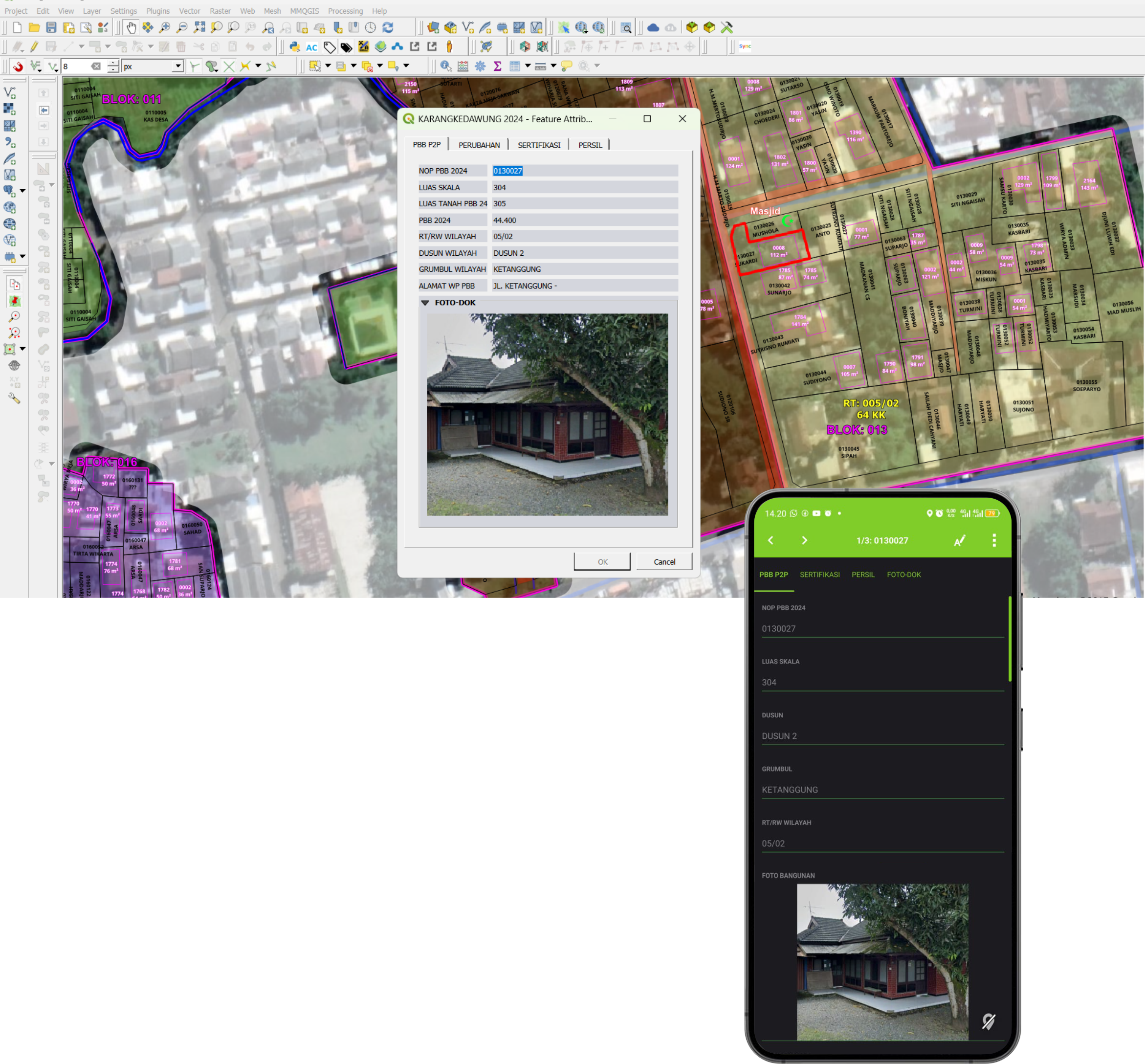
Task: Dismiss the dialog with Cancel
Action: (665, 561)
